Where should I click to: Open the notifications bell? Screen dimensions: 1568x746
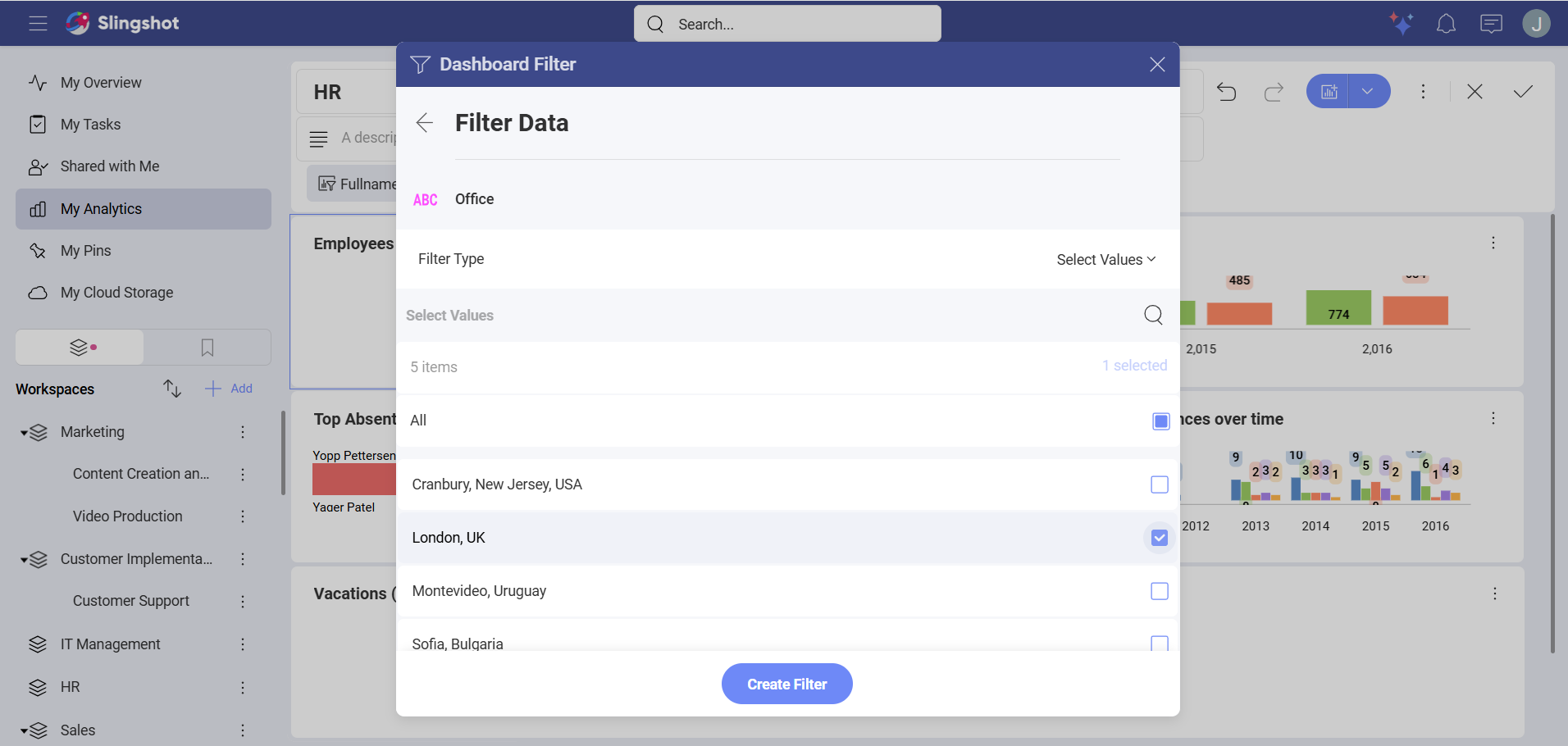point(1446,24)
